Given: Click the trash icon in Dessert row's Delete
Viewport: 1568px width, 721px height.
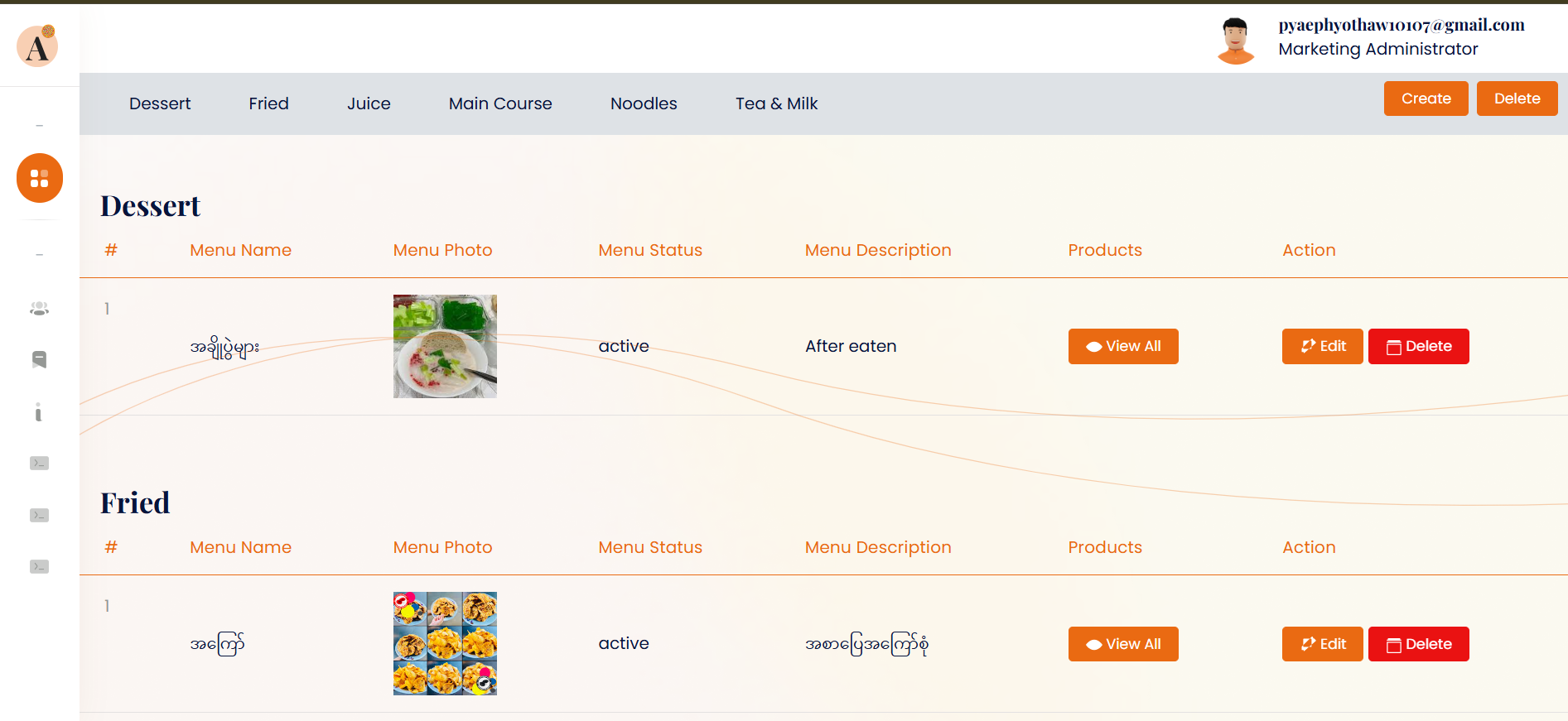Looking at the screenshot, I should pos(1394,347).
